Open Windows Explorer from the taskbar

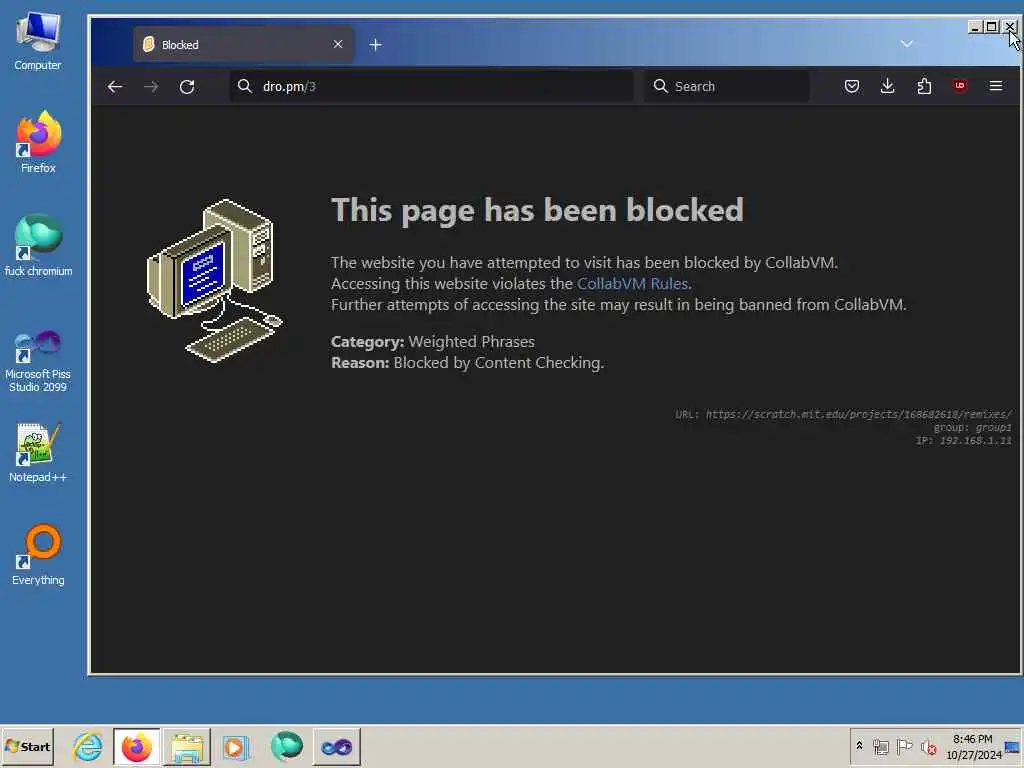click(x=187, y=746)
